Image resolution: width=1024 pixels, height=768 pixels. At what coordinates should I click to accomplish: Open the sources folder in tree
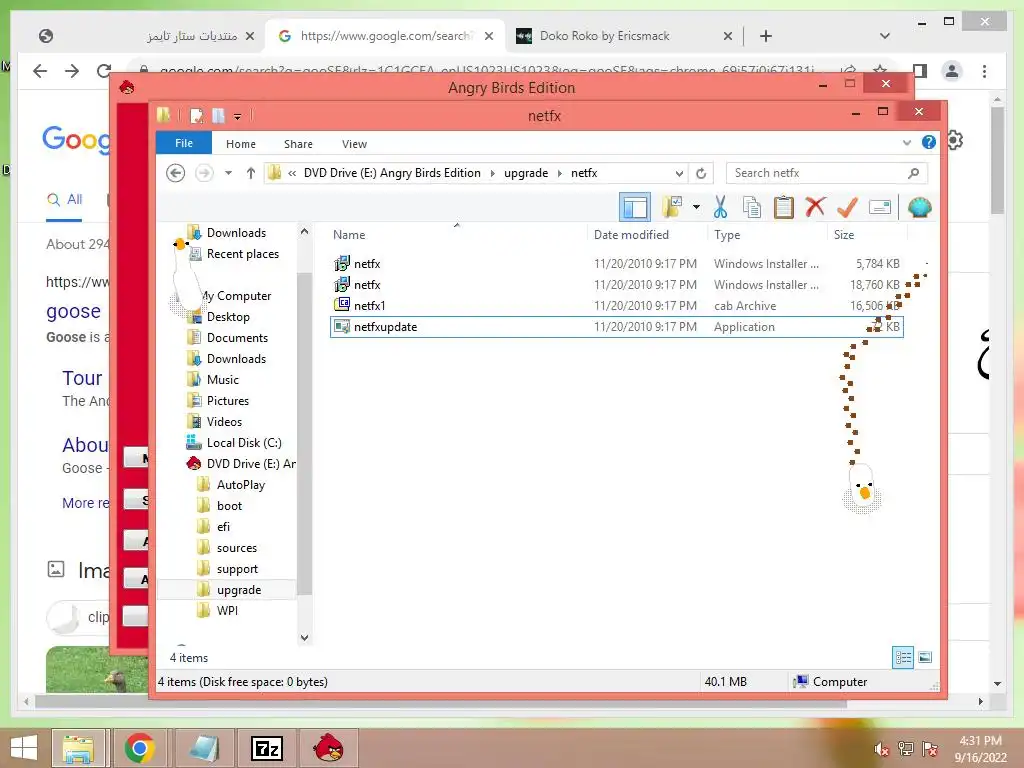tap(236, 548)
